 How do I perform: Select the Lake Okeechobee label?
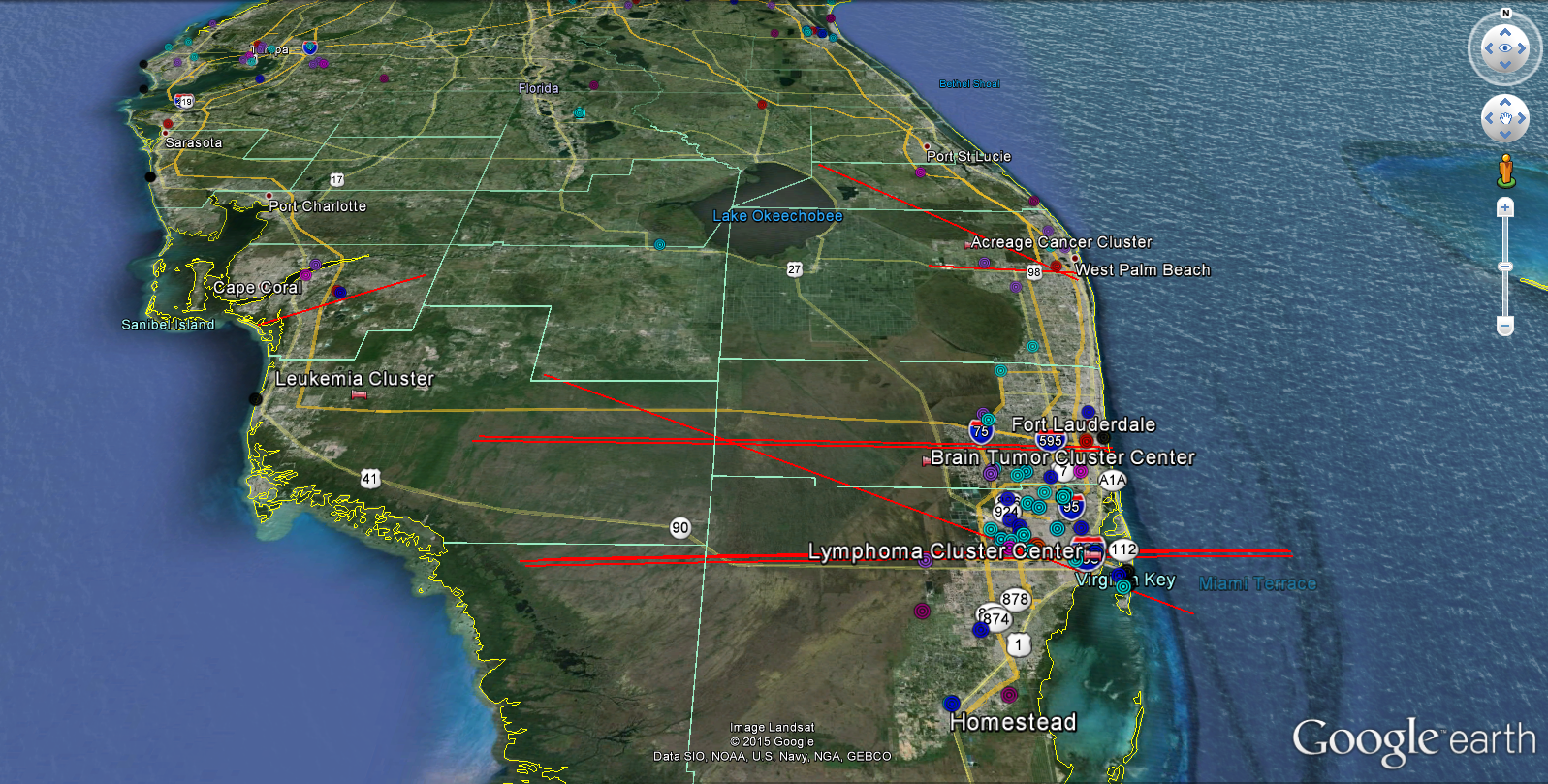click(x=777, y=216)
